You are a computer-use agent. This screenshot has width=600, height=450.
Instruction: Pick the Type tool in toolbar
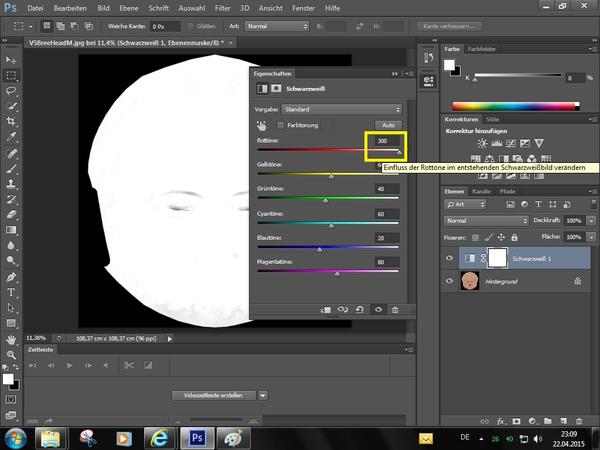click(x=11, y=292)
